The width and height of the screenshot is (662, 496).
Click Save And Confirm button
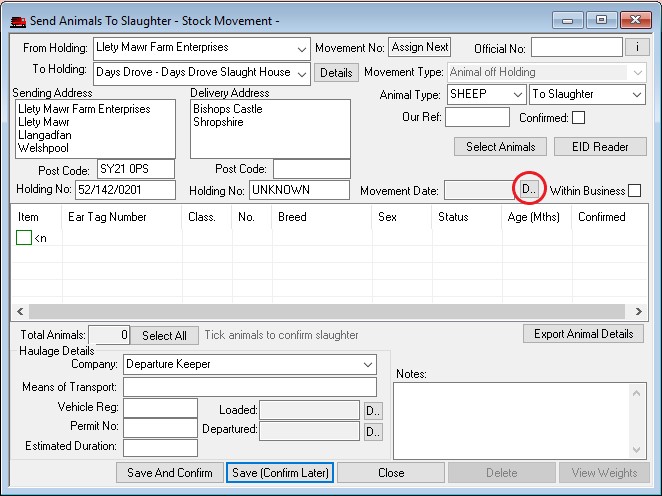[169, 473]
